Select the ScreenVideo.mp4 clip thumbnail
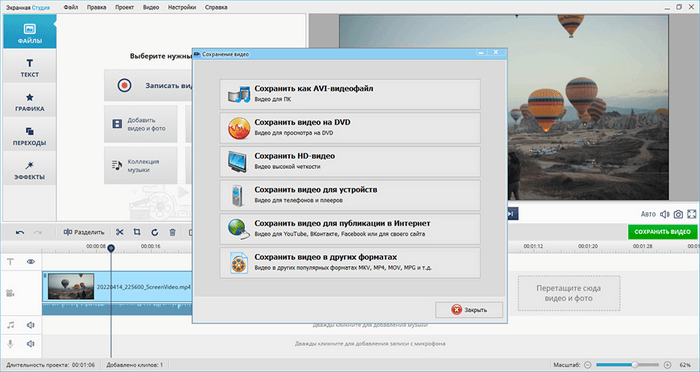This screenshot has width=700, height=372. click(x=71, y=286)
